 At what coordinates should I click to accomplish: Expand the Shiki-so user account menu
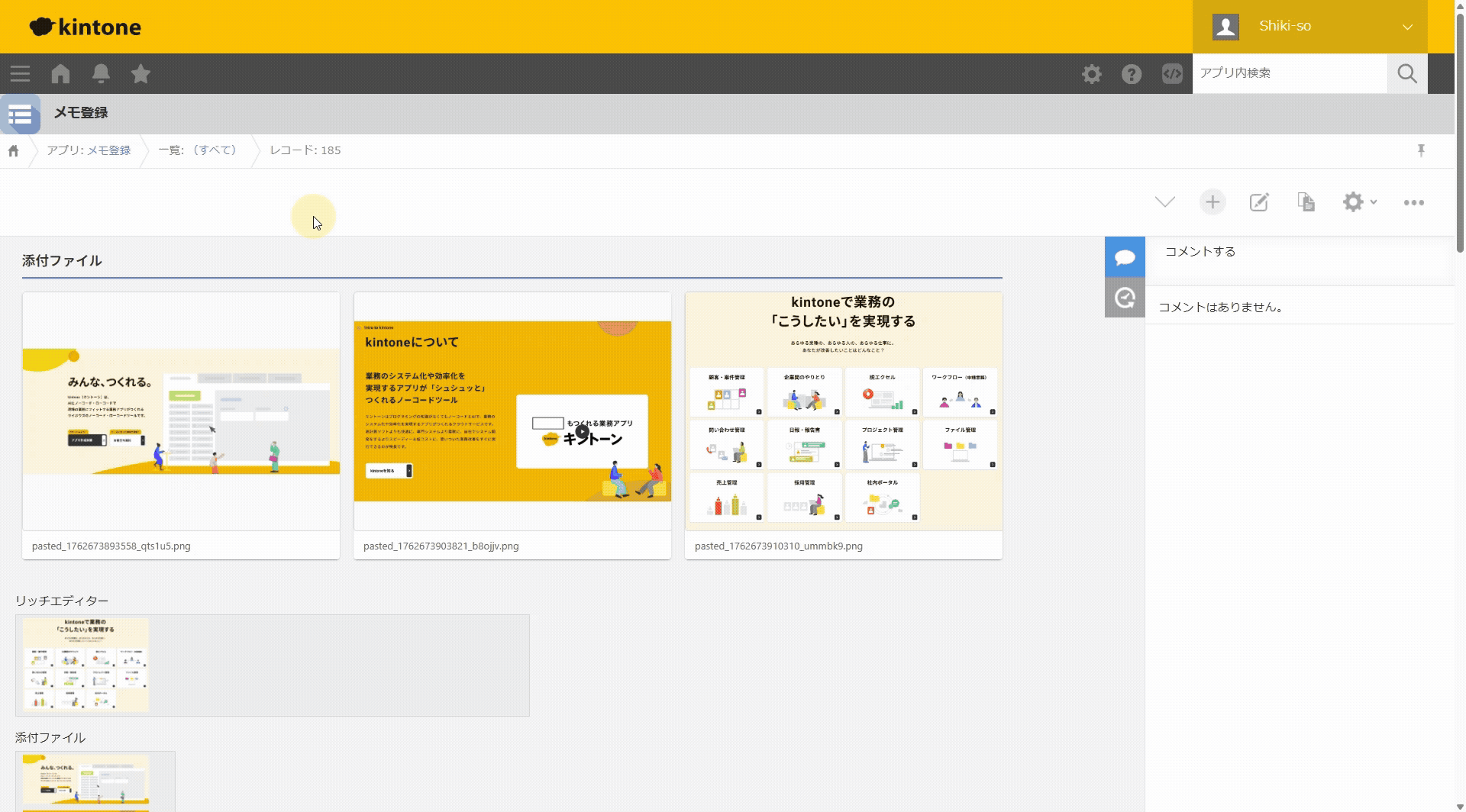coord(1309,27)
